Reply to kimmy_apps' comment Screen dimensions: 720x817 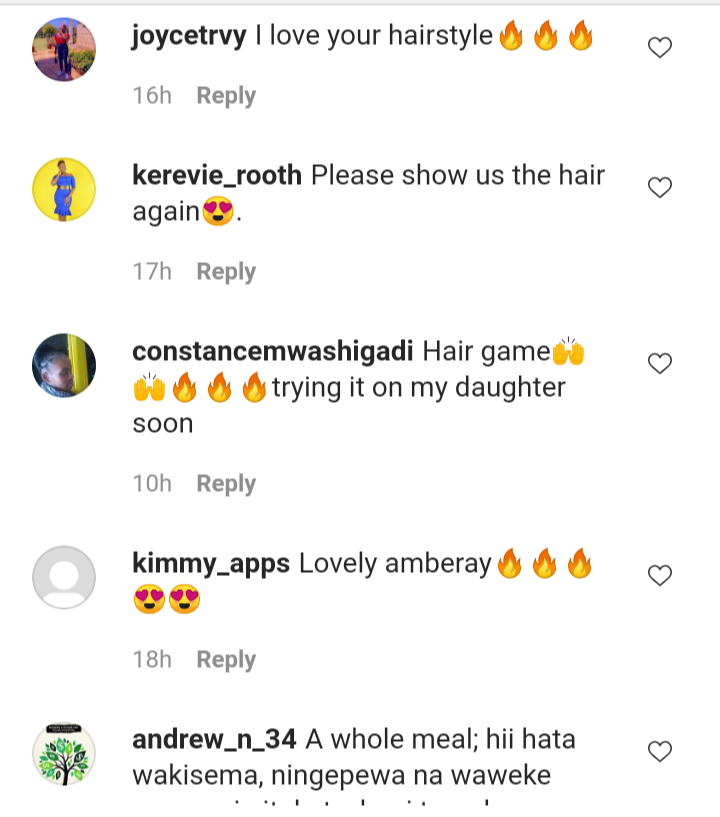pyautogui.click(x=226, y=660)
